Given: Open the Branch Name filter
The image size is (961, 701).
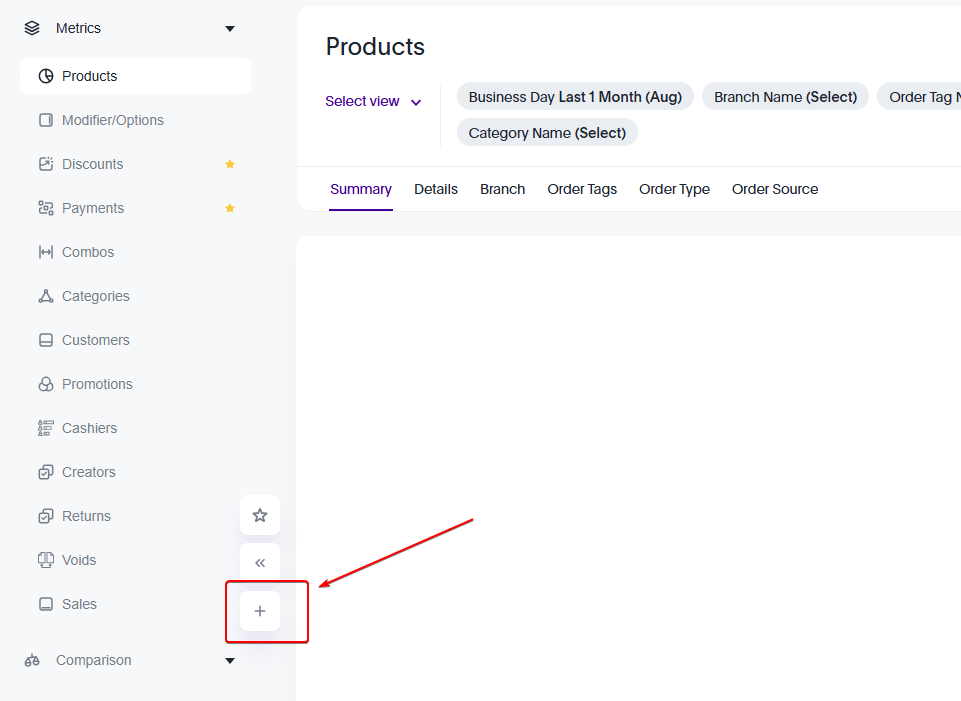Looking at the screenshot, I should coord(784,96).
